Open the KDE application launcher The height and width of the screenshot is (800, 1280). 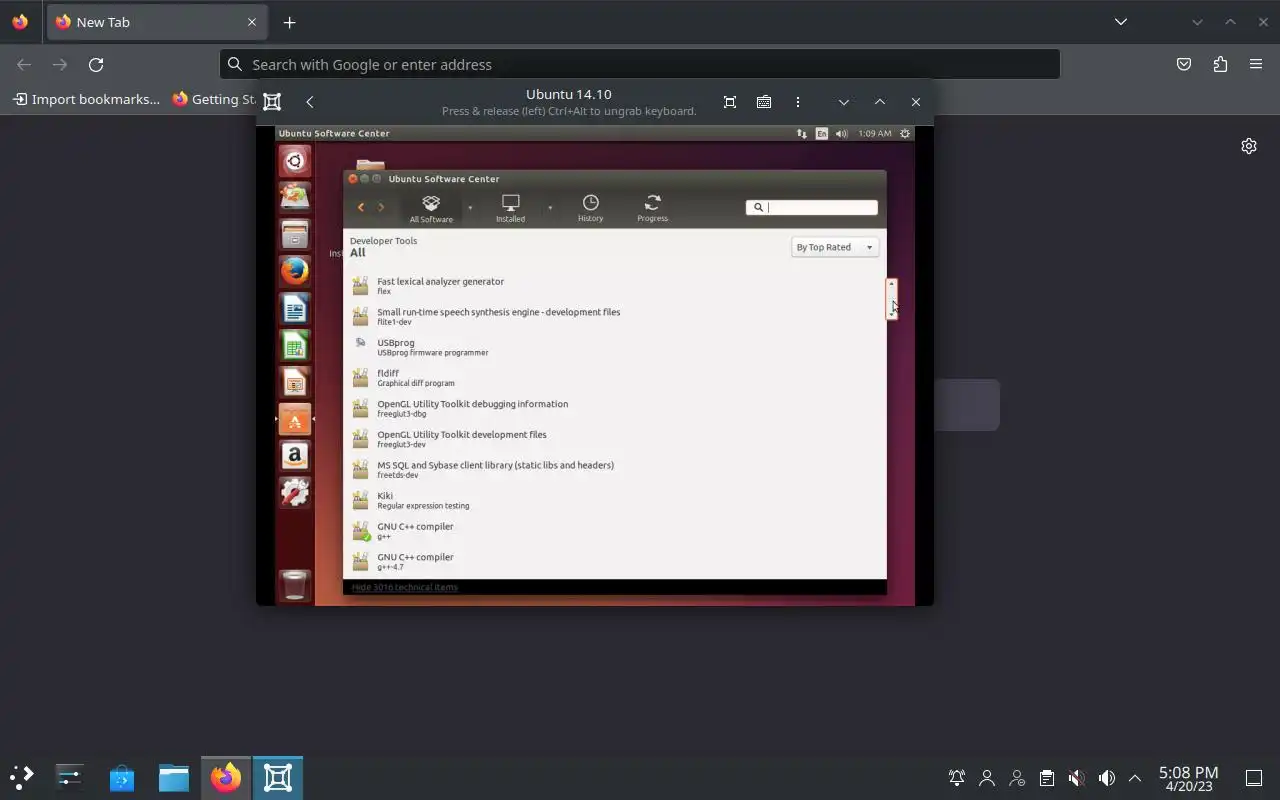click(21, 777)
